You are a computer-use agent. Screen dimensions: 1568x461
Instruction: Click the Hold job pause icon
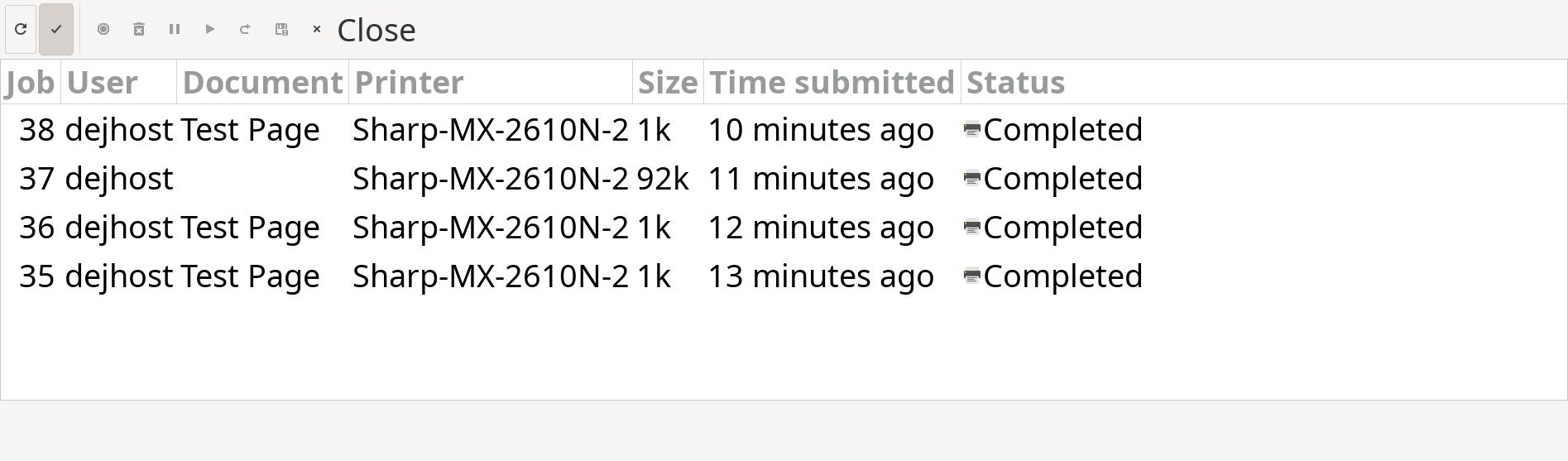point(175,29)
